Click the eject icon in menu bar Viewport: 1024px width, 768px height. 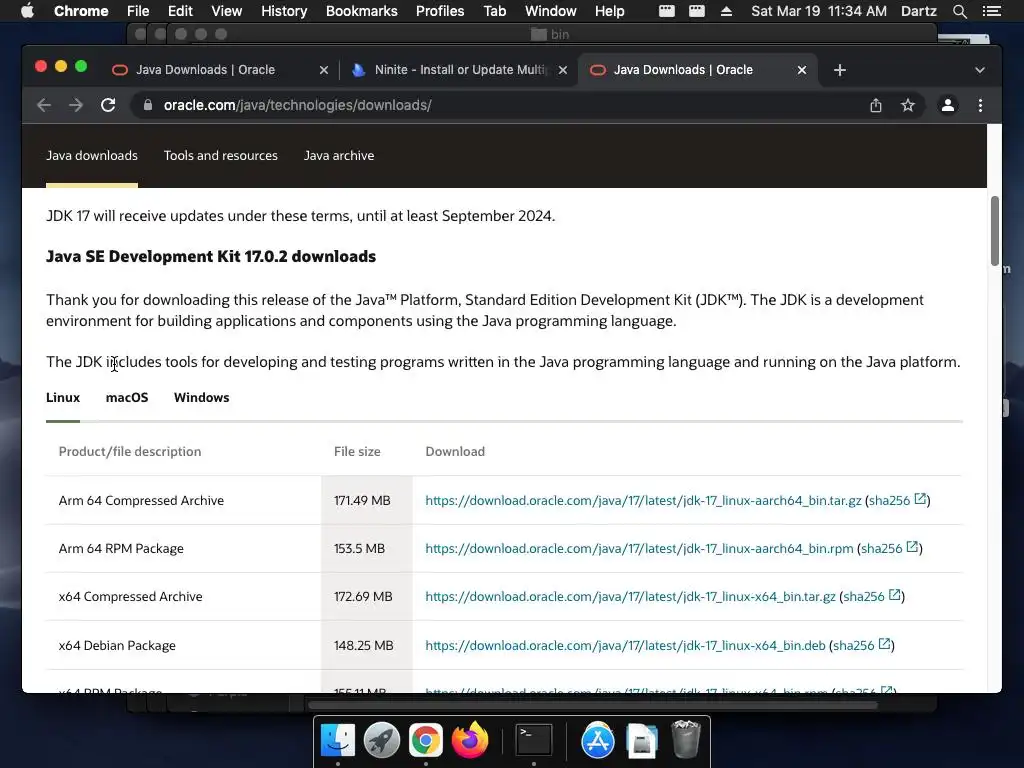point(726,11)
